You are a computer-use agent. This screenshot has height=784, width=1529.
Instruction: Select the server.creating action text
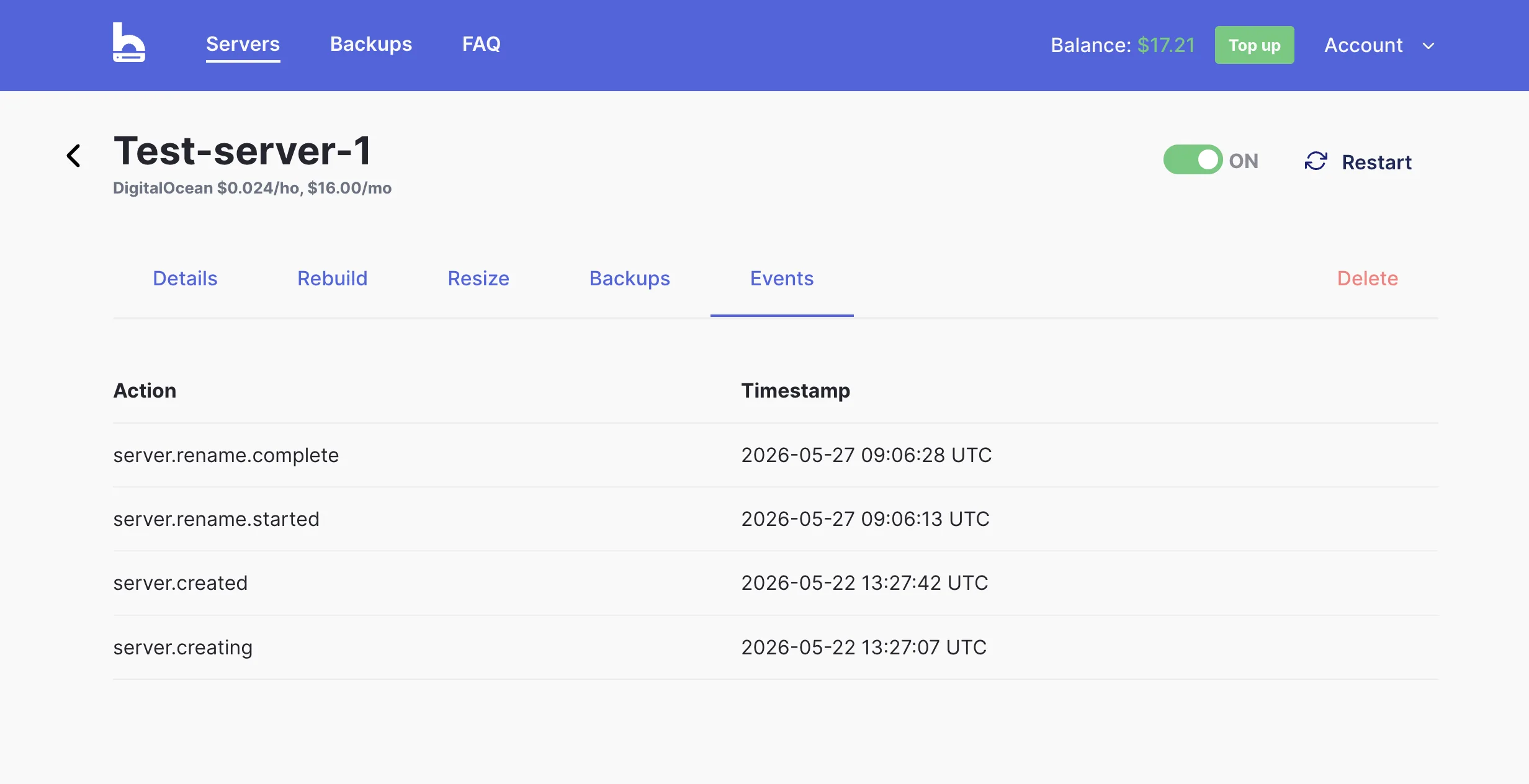coord(182,648)
